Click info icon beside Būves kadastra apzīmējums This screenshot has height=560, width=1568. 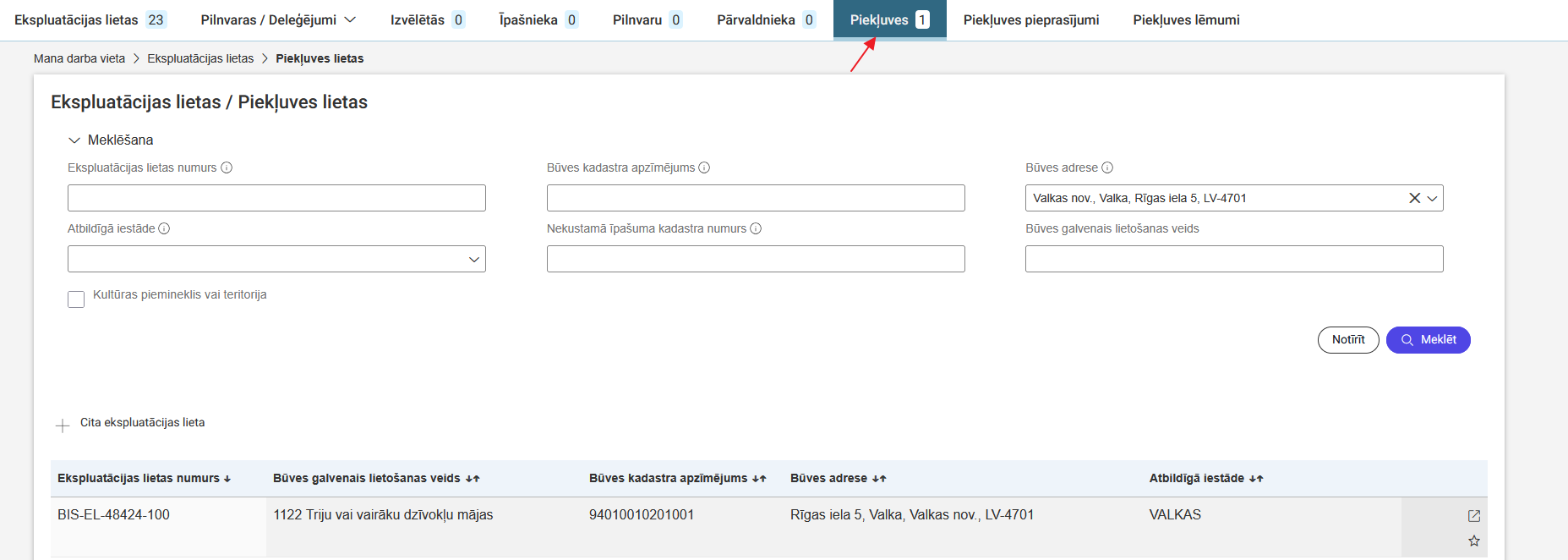click(x=704, y=167)
